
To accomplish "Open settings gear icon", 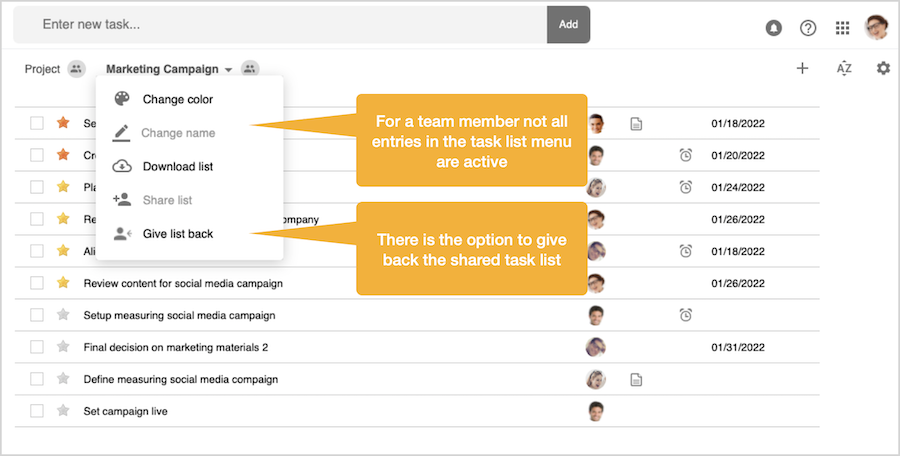I will click(883, 68).
